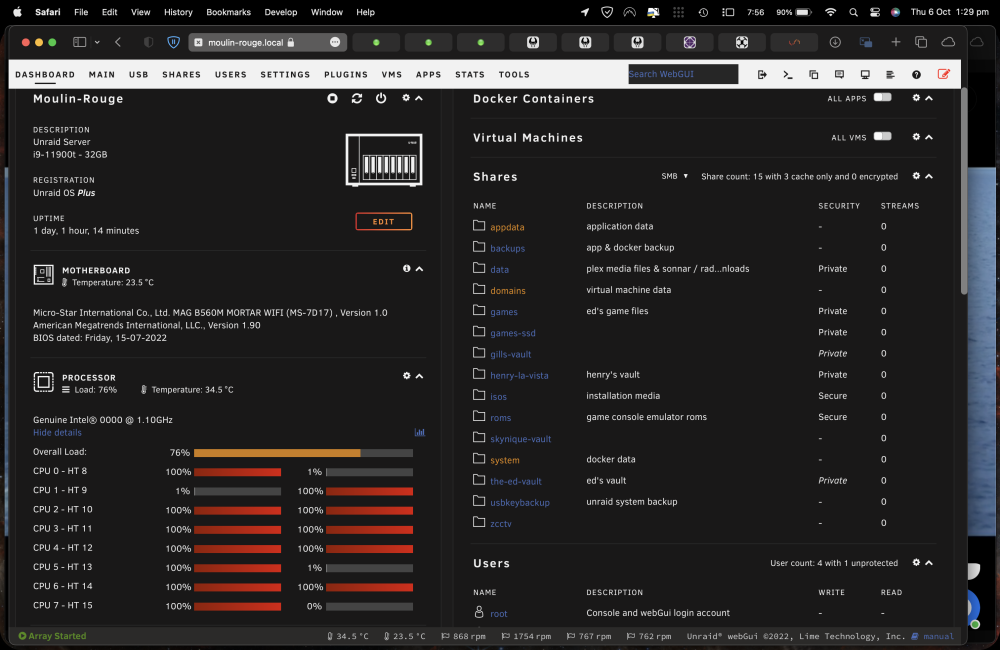Viewport: 1000px width, 650px height.
Task: Reboot the Moulin-Rouge server using the restart icon
Action: click(357, 98)
